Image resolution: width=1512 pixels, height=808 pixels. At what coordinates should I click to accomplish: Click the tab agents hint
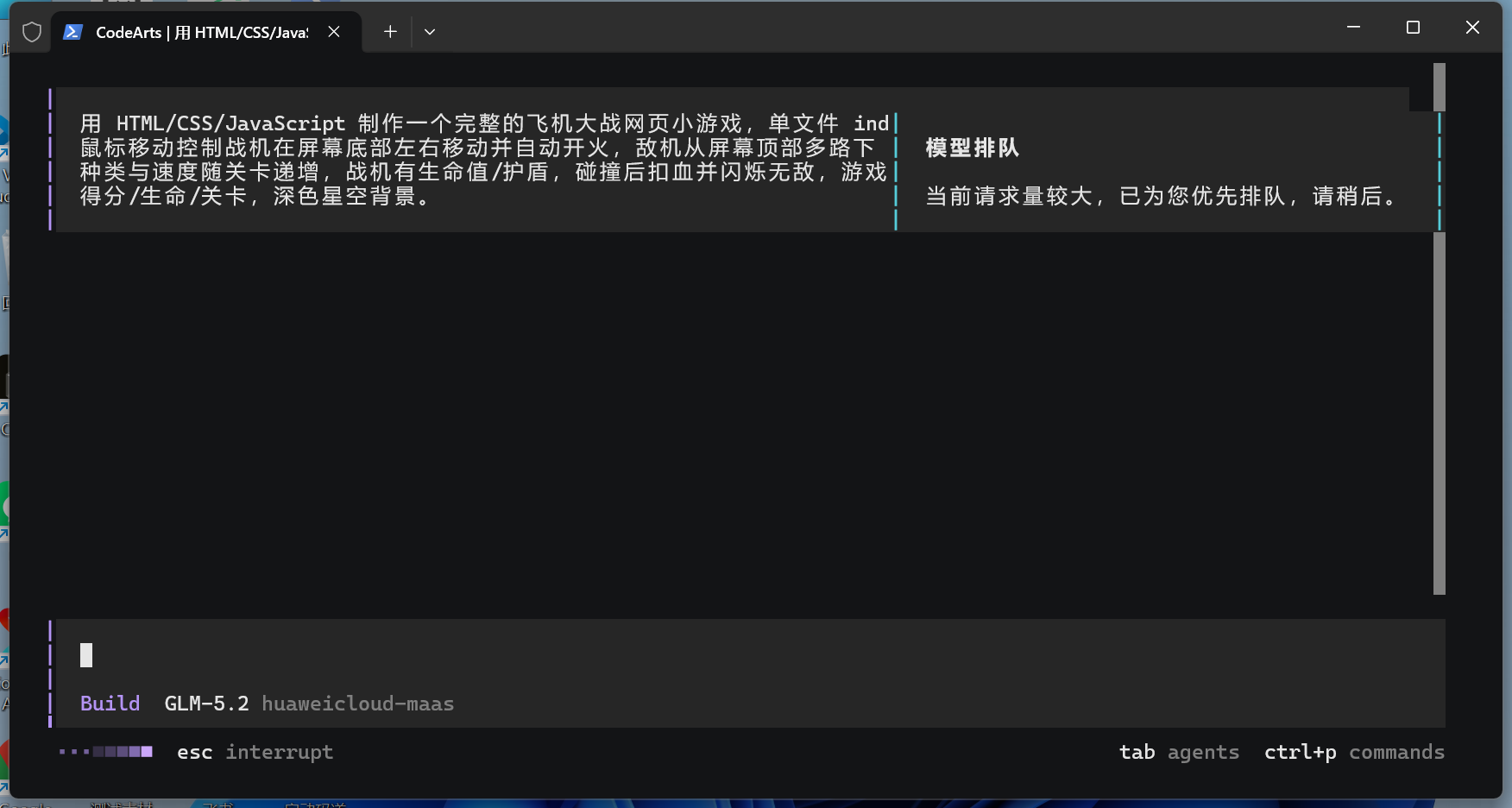tap(1179, 752)
